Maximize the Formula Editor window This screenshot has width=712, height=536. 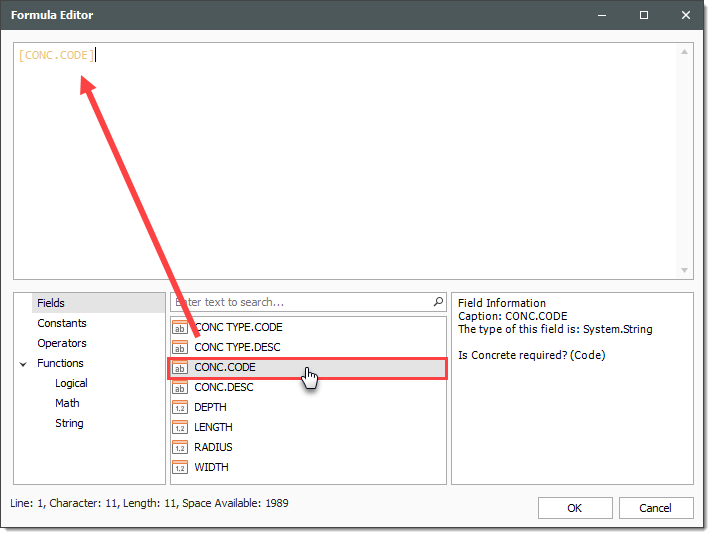pyautogui.click(x=644, y=15)
